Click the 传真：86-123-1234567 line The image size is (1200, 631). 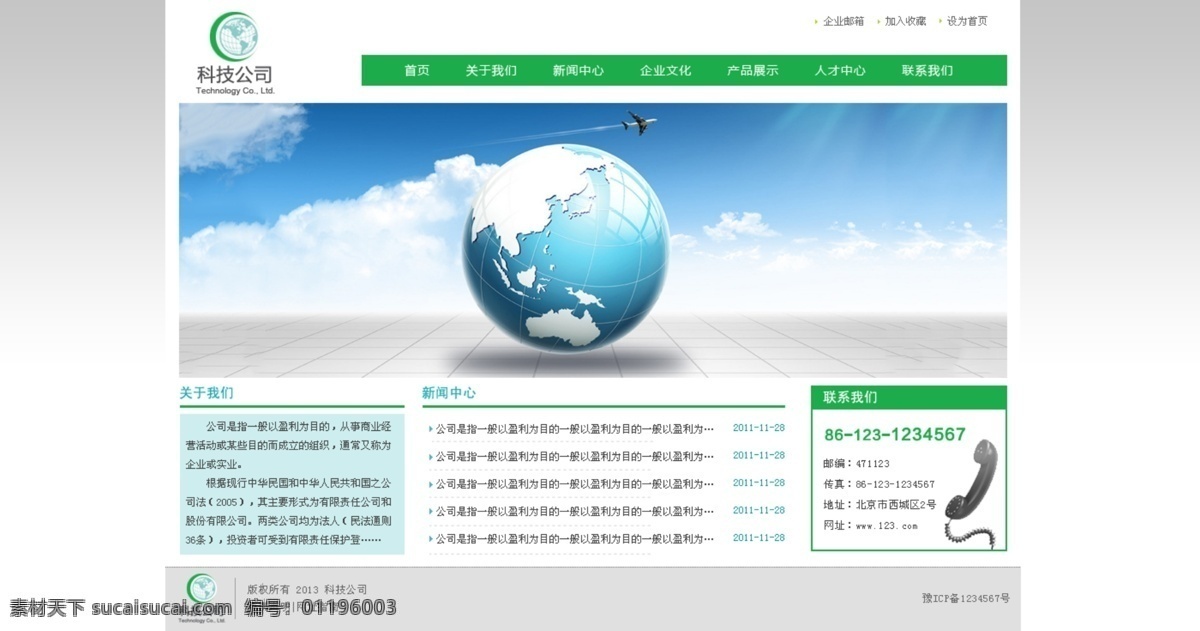pos(879,484)
